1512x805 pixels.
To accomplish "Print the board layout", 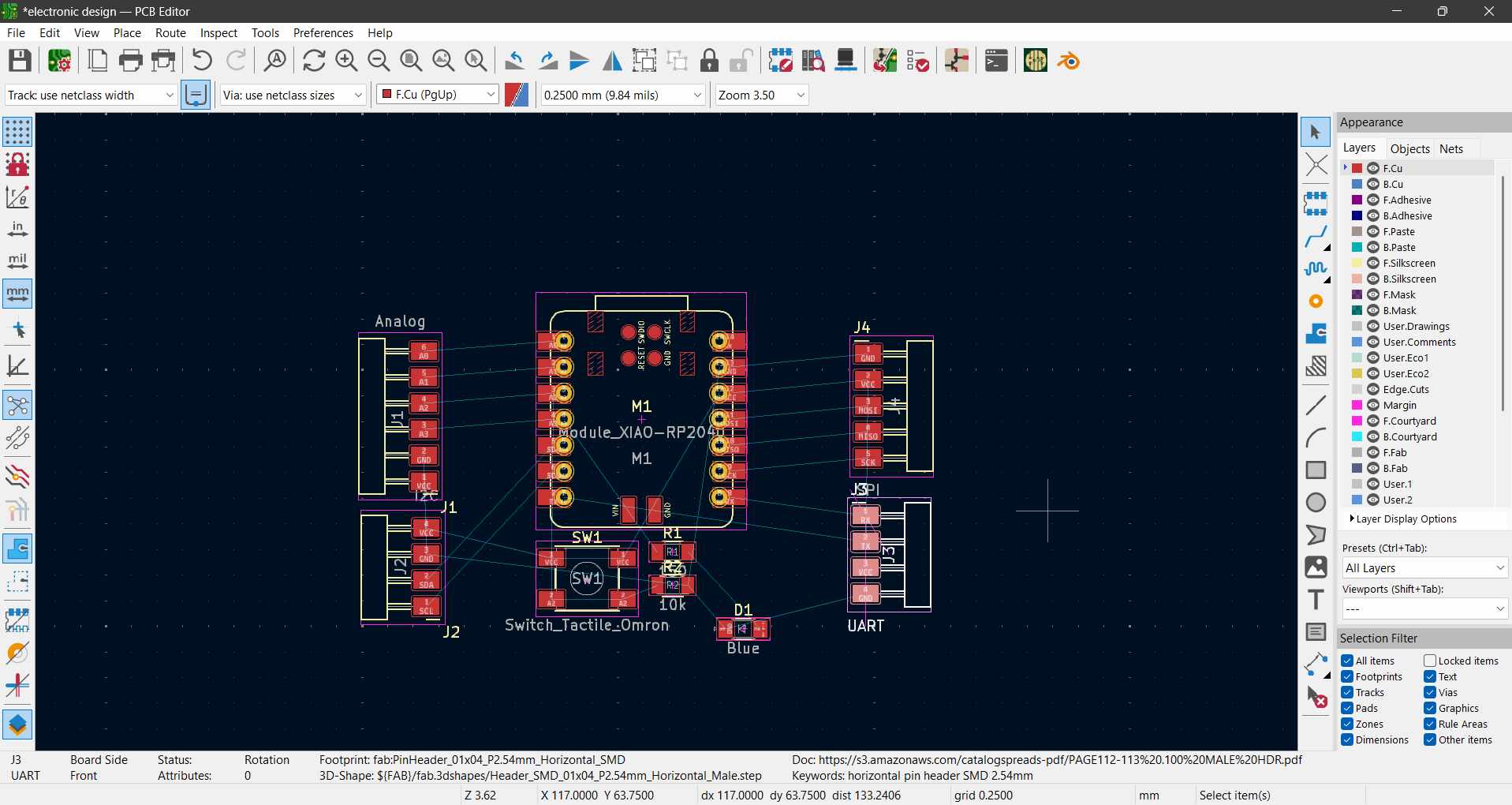I will 129,60.
